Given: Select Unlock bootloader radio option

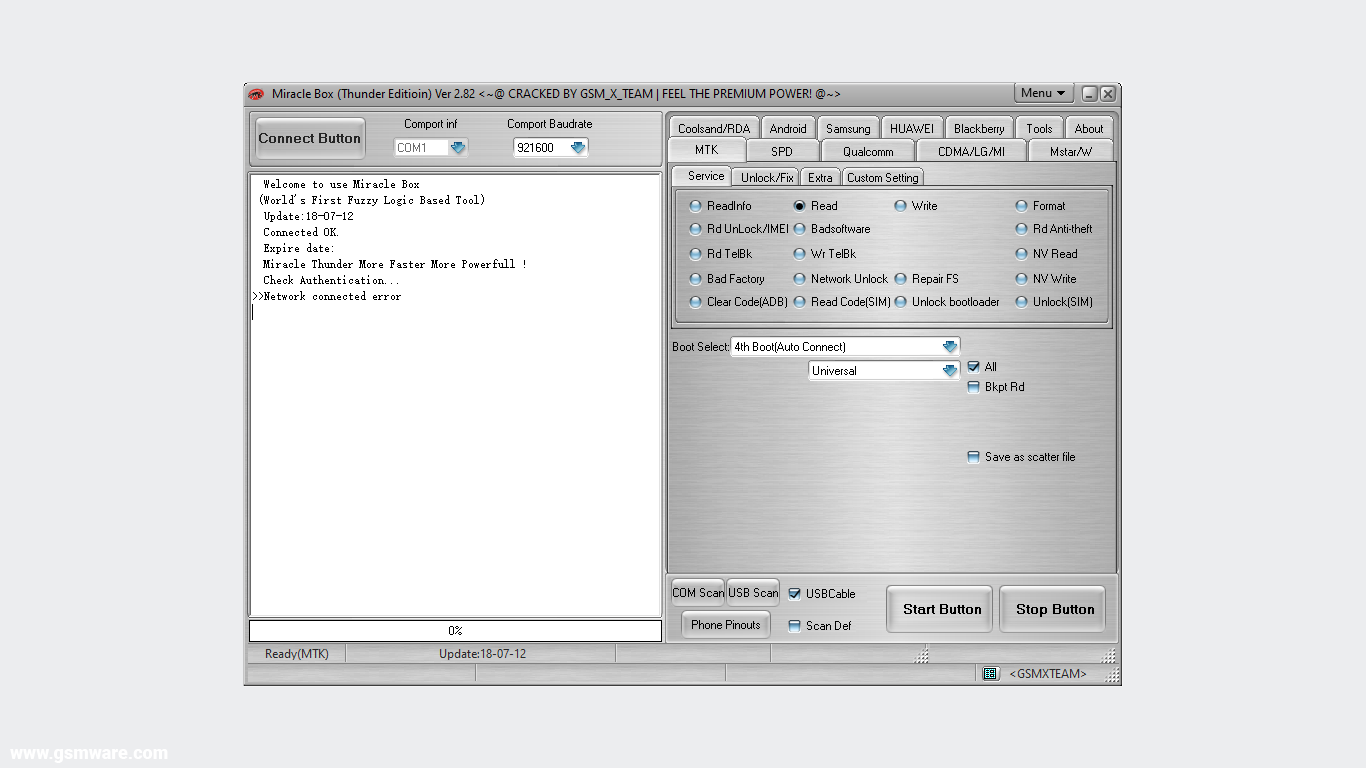Looking at the screenshot, I should point(901,302).
